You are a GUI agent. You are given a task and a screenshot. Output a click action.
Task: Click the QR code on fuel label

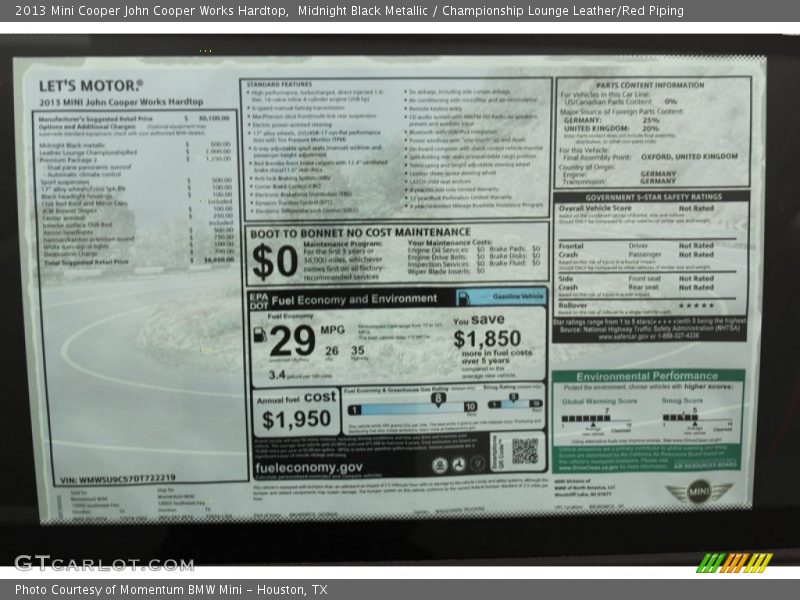[x=525, y=451]
